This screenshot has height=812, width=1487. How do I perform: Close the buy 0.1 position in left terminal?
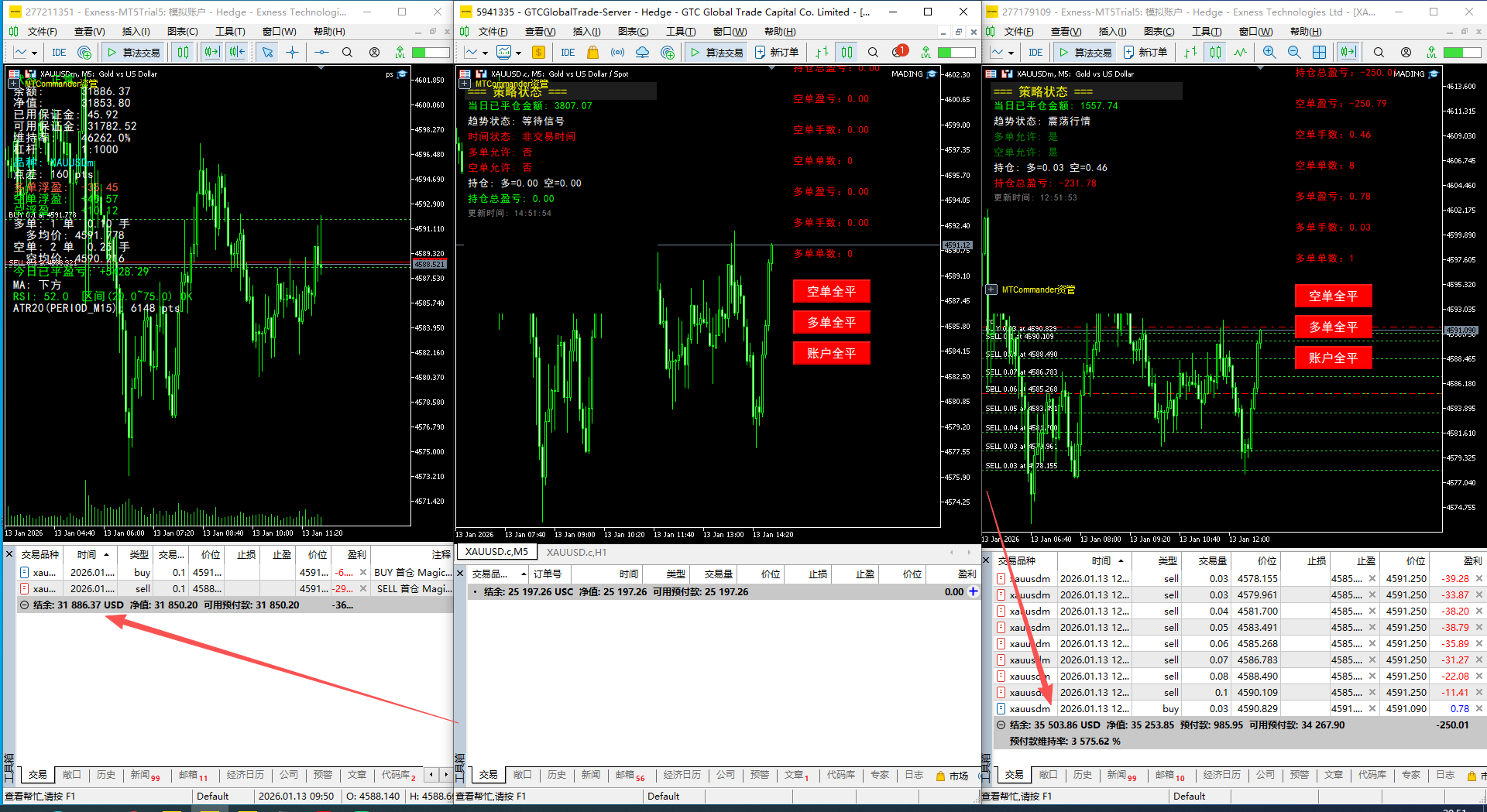coord(363,573)
